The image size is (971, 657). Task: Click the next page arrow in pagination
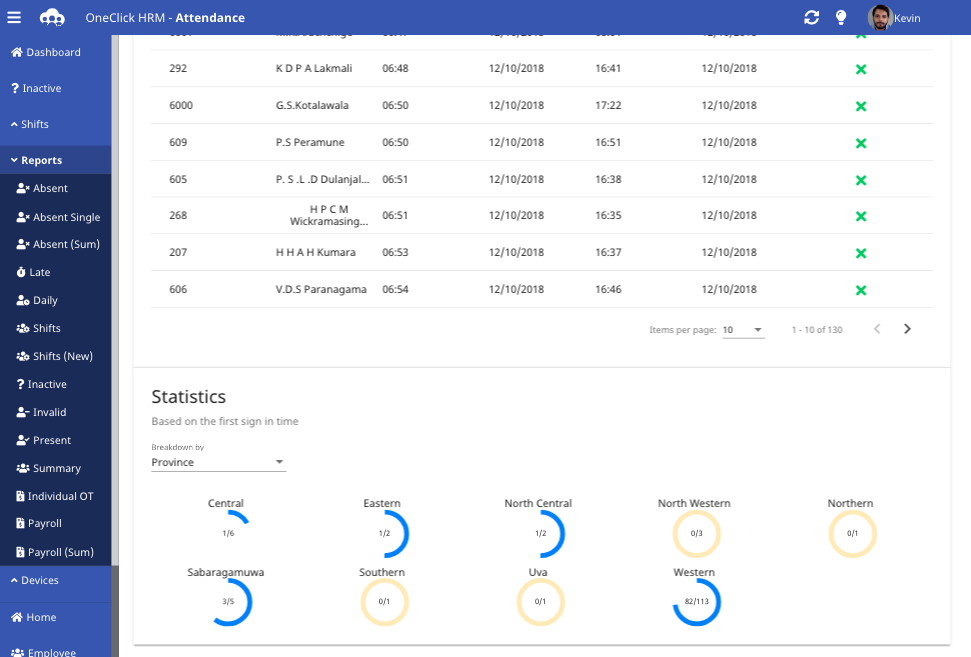click(907, 327)
